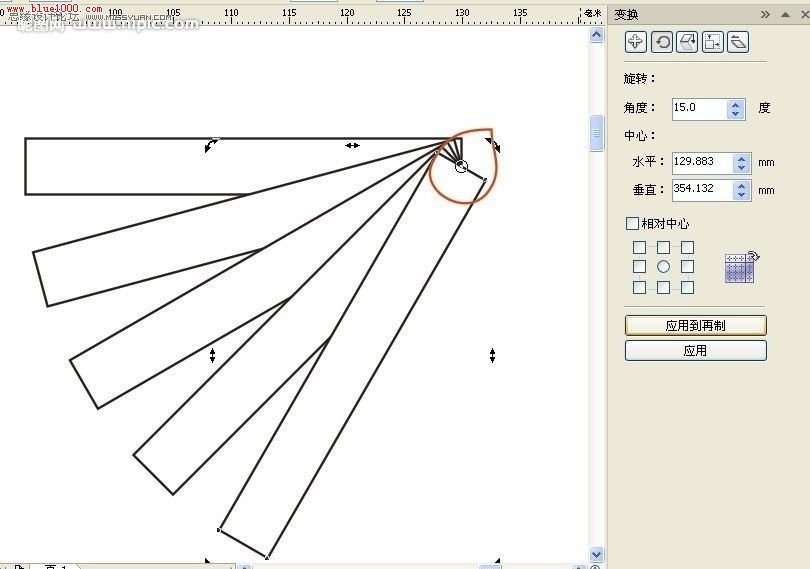Click the top-right rotation handle on canvas
Viewport: 810px width, 569px height.
493,146
